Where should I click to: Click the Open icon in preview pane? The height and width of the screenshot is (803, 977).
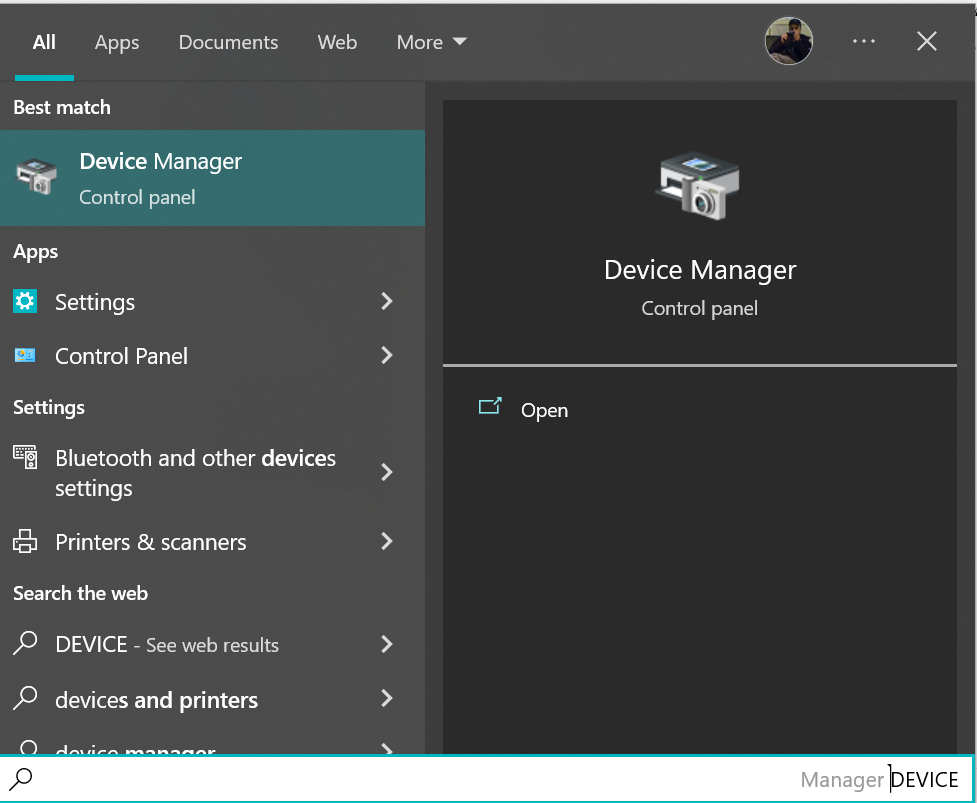coord(490,407)
